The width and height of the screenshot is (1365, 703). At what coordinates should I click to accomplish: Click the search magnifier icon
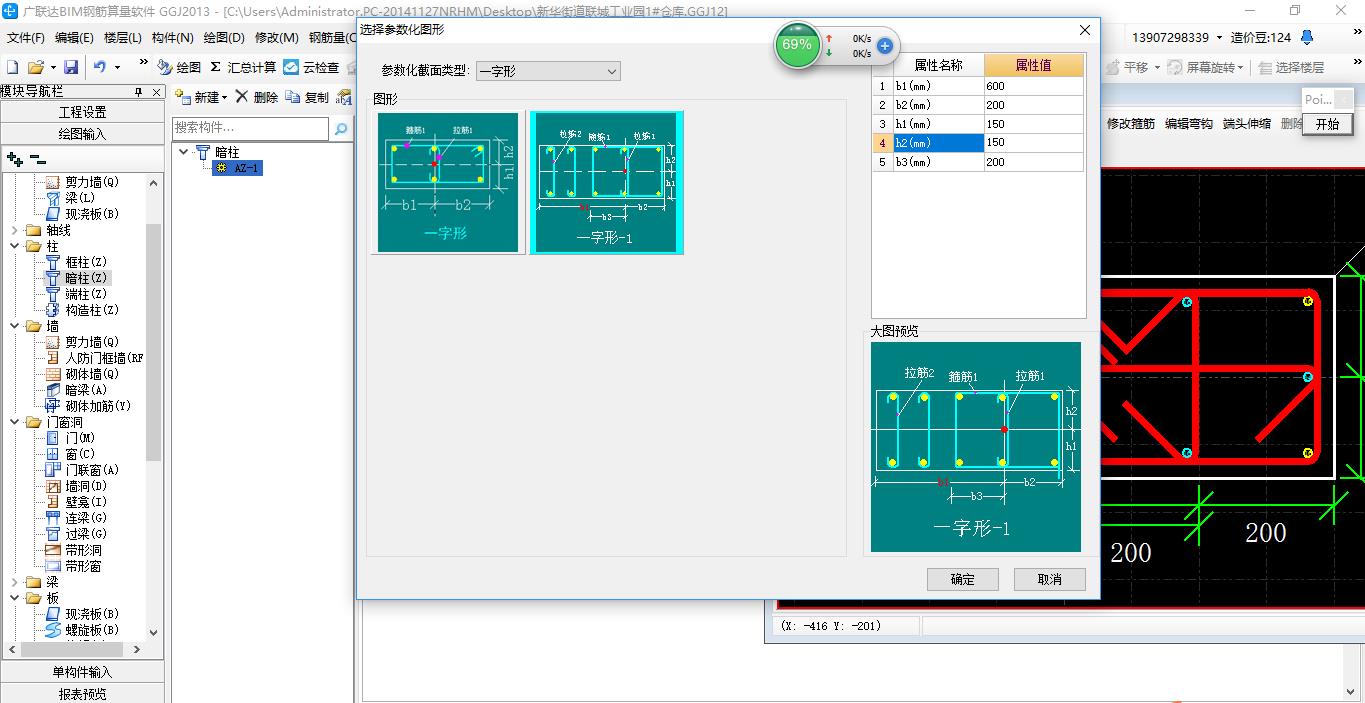(x=341, y=129)
